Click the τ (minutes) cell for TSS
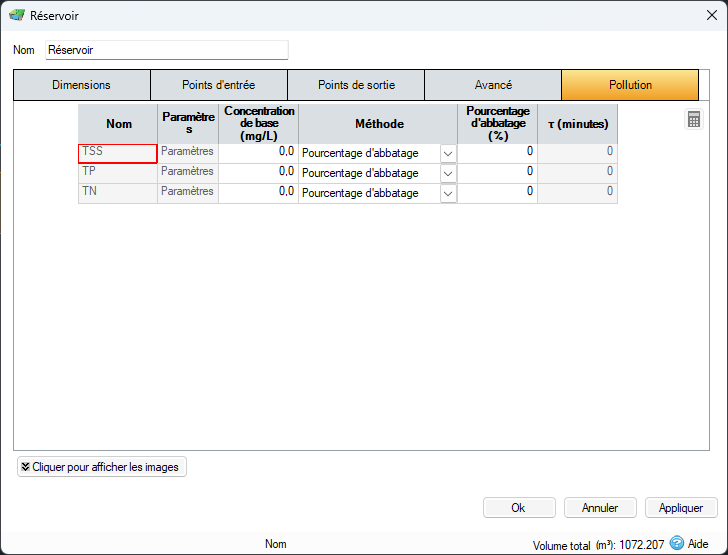Image resolution: width=728 pixels, height=555 pixels. (578, 154)
